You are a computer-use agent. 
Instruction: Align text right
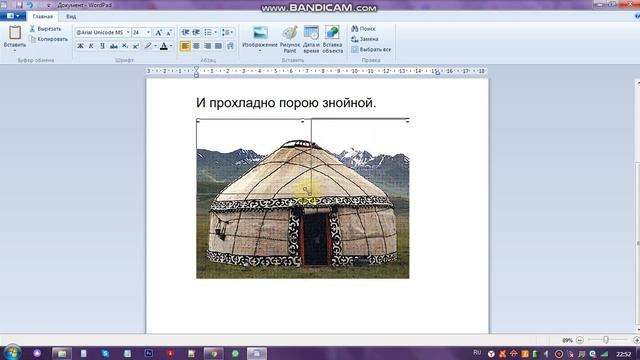coord(207,46)
